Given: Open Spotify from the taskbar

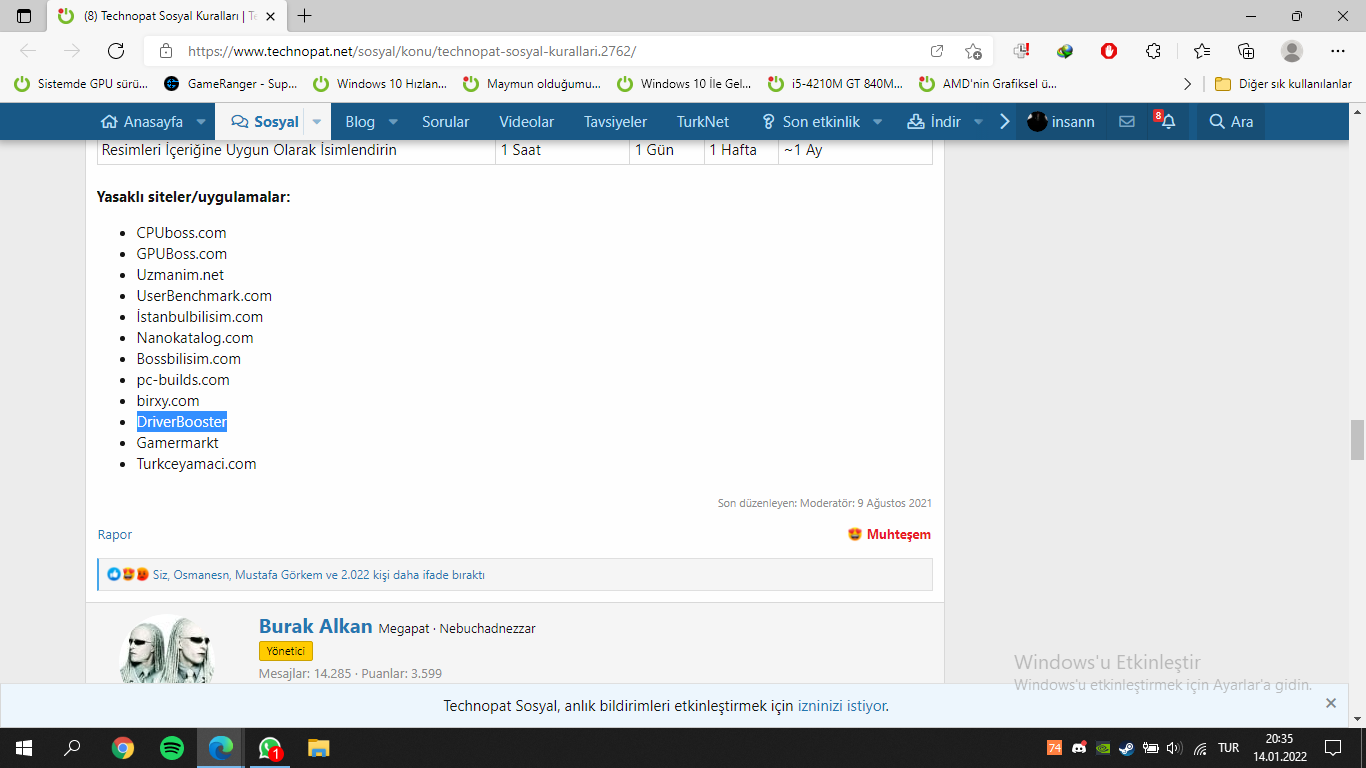Looking at the screenshot, I should 172,748.
